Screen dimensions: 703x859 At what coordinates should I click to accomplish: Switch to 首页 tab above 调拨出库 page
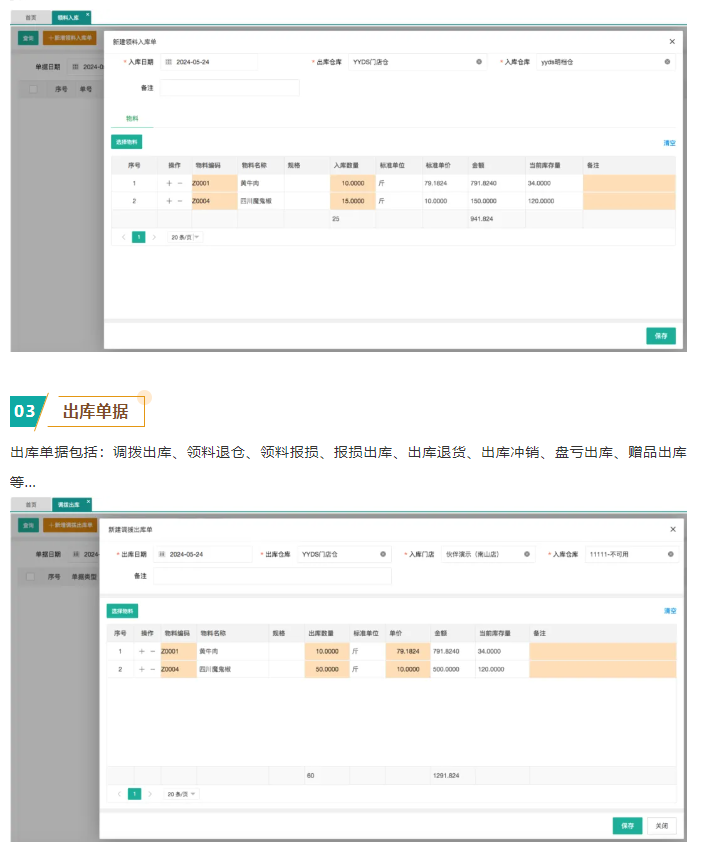point(31,505)
